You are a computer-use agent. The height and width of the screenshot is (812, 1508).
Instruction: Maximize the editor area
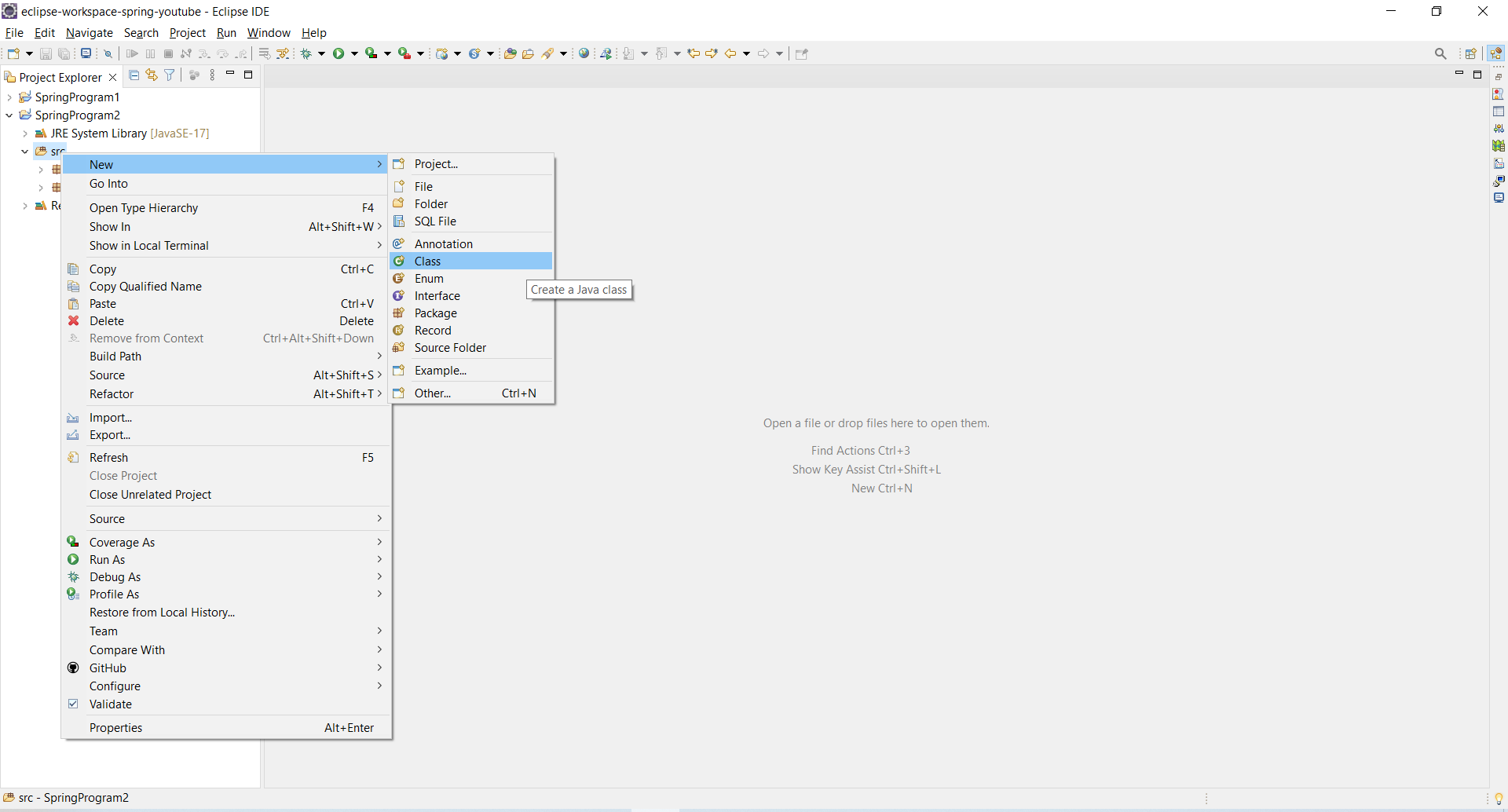1477,75
